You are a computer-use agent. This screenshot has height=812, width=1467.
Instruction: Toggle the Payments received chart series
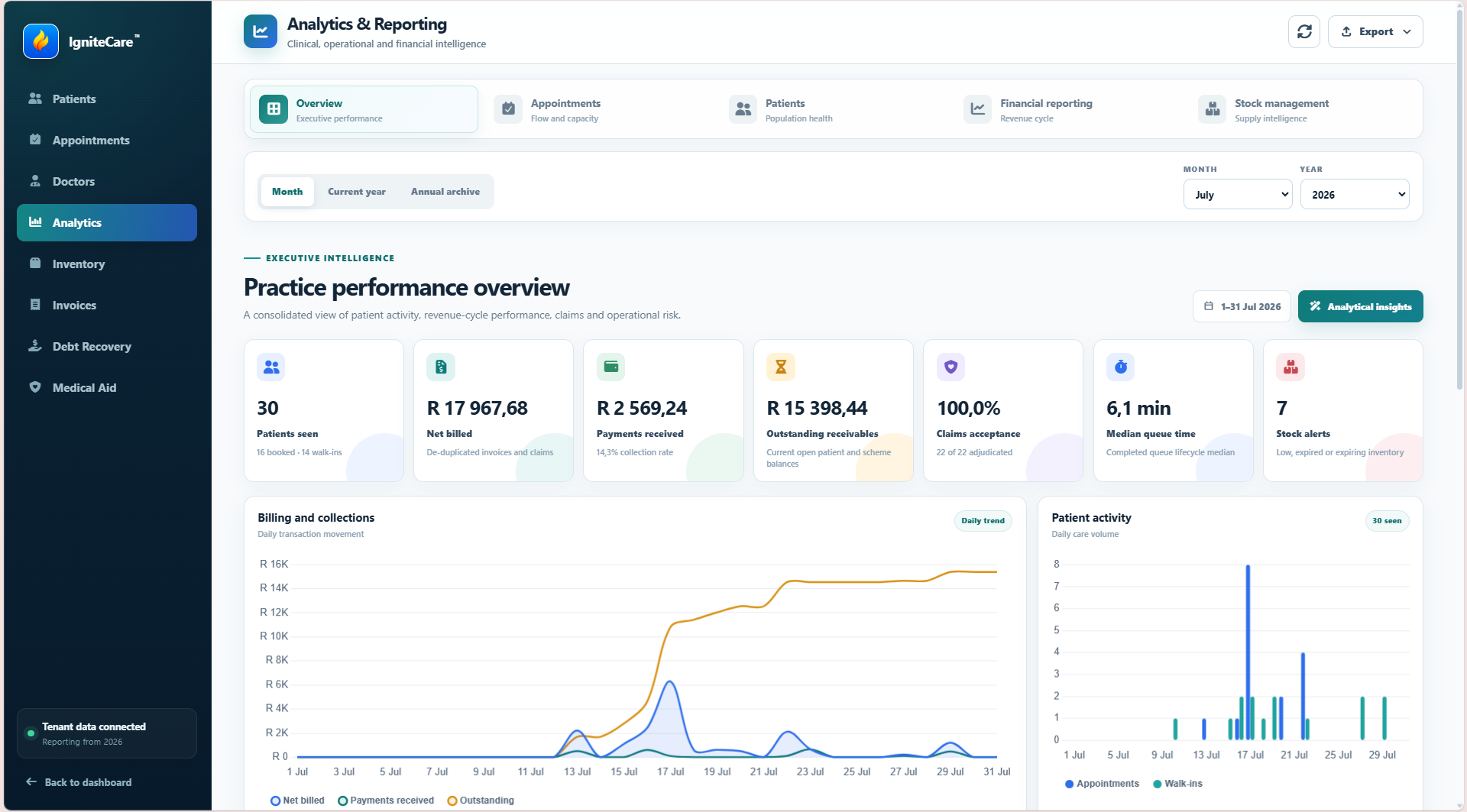pos(386,801)
